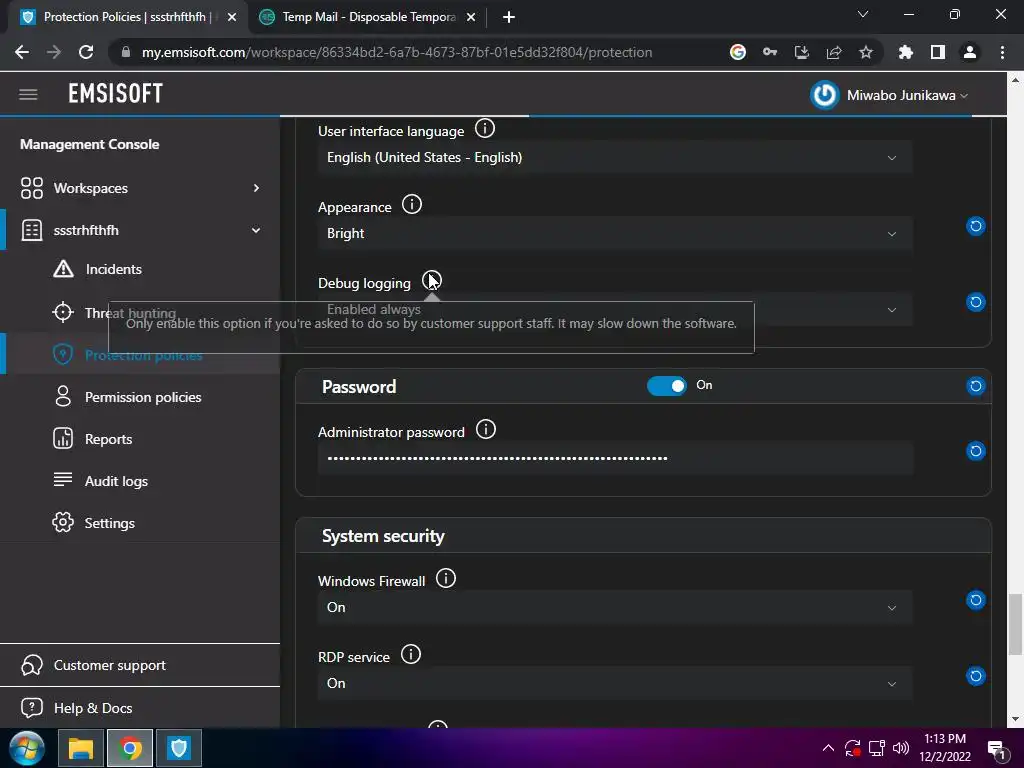
Task: Open File Explorer from the taskbar
Action: click(x=80, y=748)
